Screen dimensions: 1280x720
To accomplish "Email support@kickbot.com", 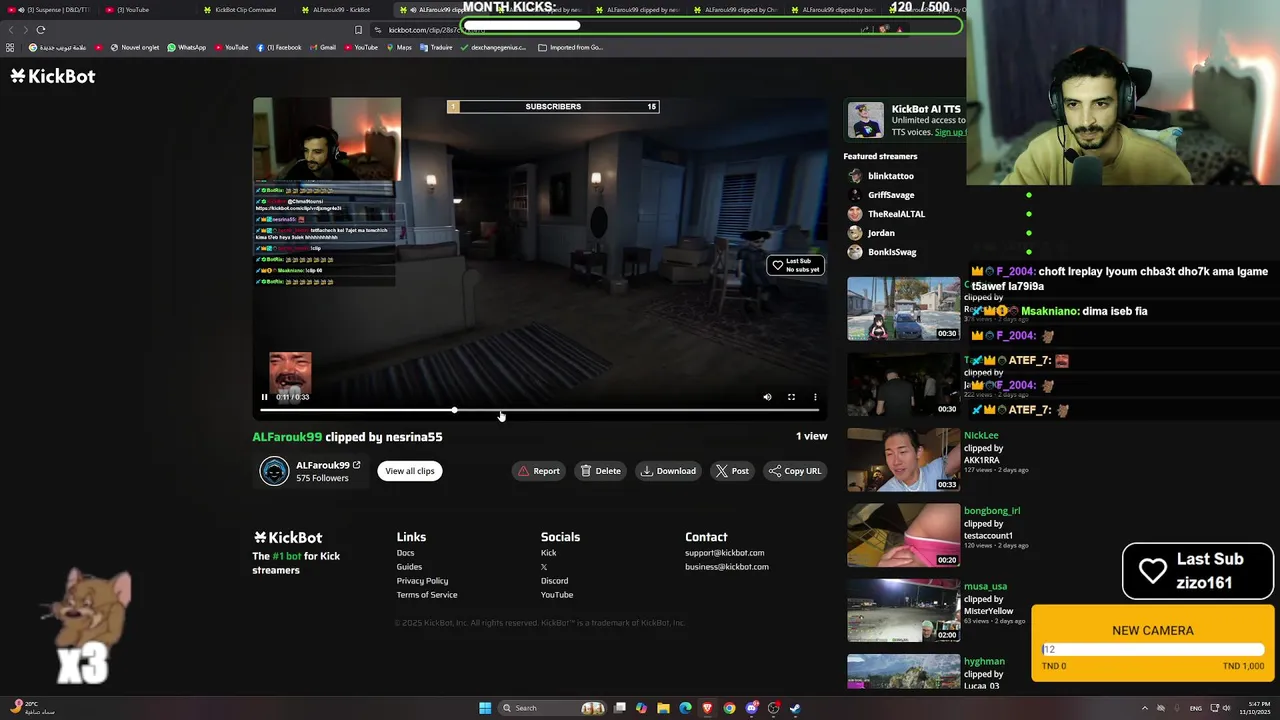I will click(x=724, y=553).
